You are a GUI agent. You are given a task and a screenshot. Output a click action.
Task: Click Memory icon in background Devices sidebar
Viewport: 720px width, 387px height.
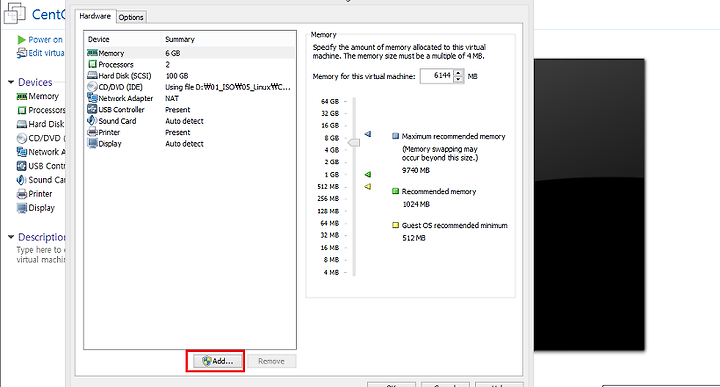tap(22, 96)
